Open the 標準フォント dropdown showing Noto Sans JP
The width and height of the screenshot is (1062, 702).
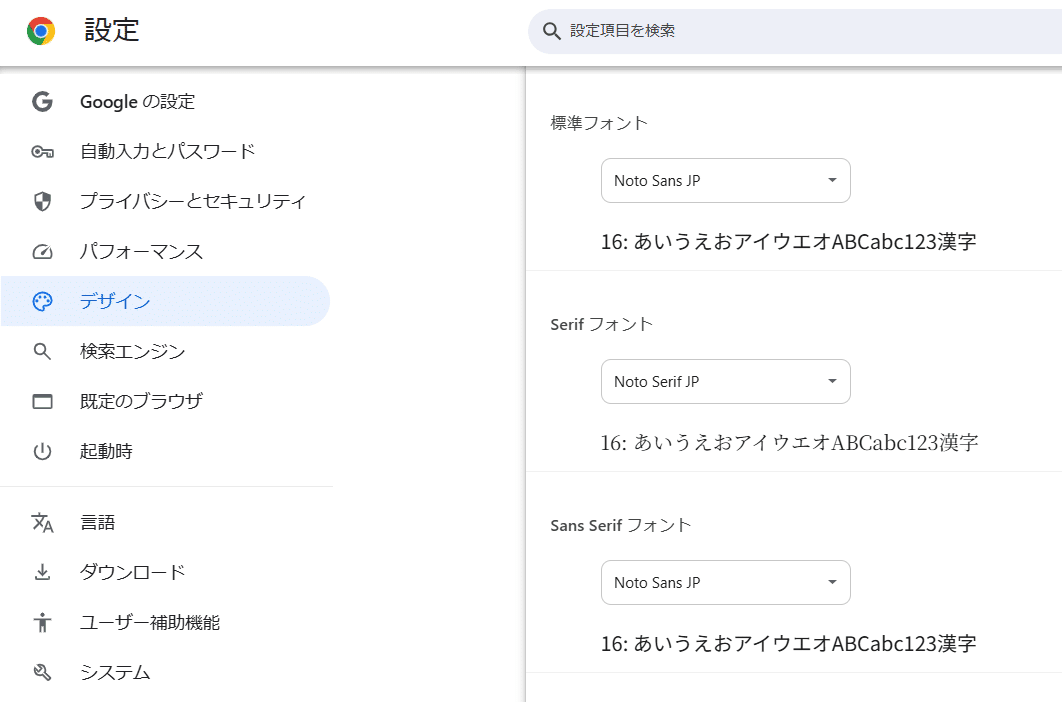pos(725,180)
